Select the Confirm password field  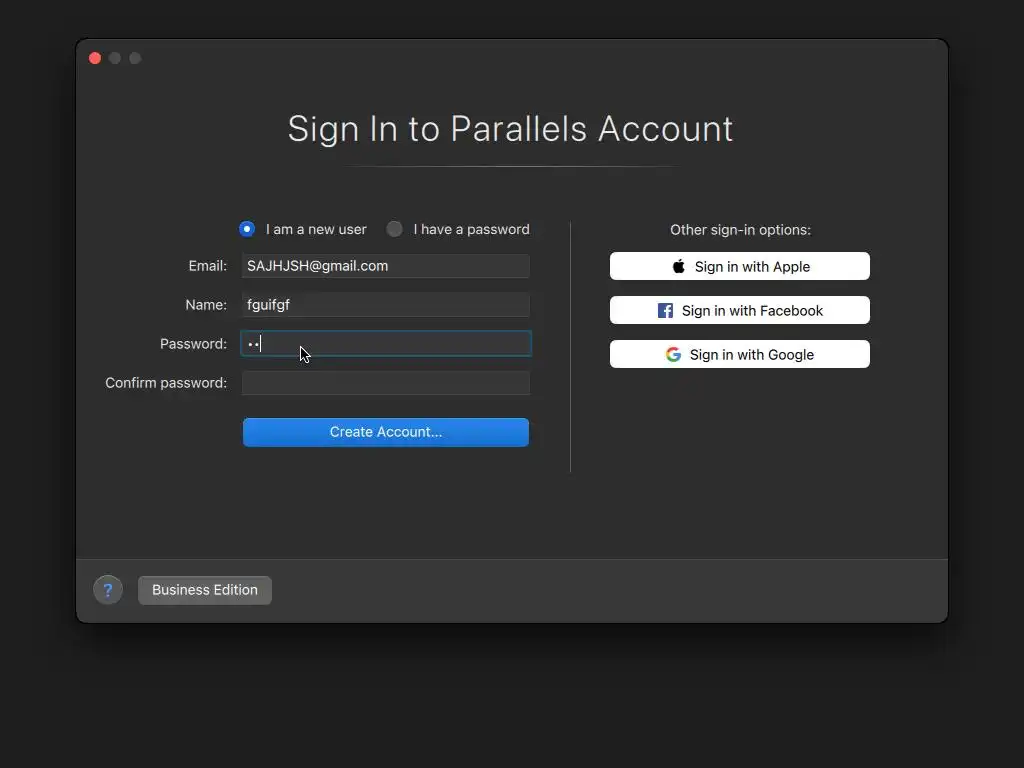pos(385,383)
